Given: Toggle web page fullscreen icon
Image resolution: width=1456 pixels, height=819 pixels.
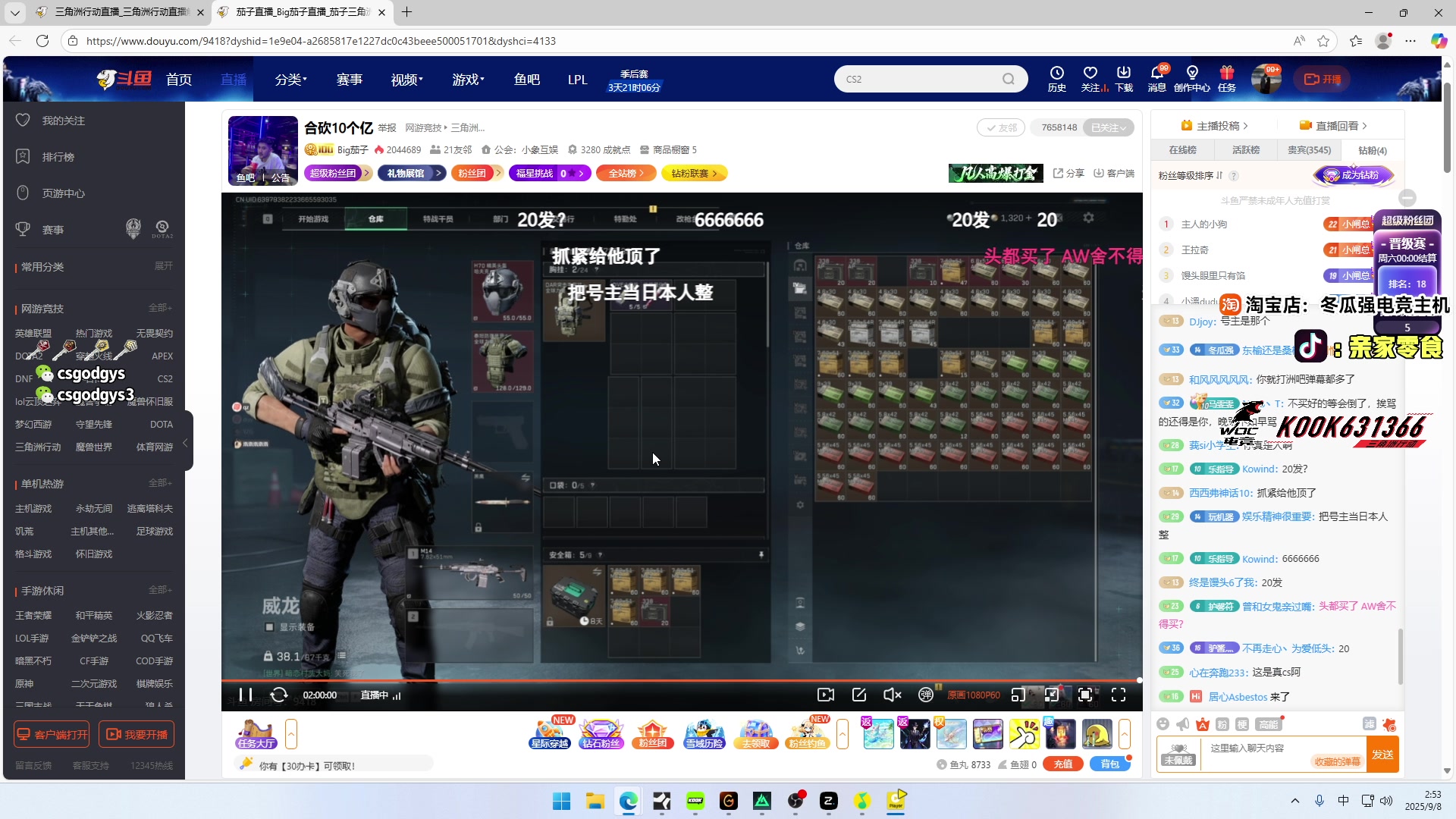Looking at the screenshot, I should point(1085,695).
